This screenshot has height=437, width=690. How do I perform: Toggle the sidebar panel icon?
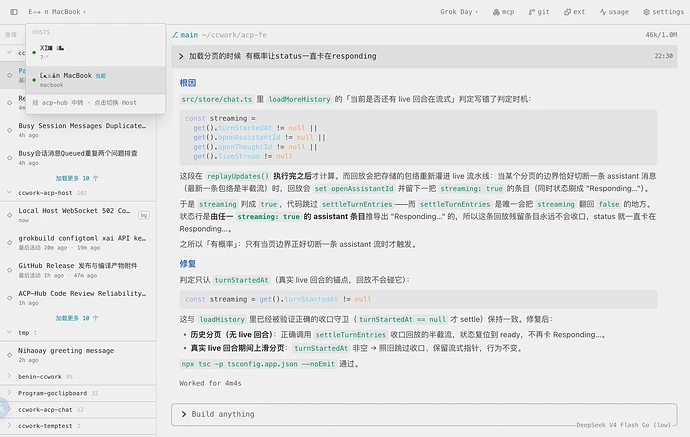tap(14, 12)
